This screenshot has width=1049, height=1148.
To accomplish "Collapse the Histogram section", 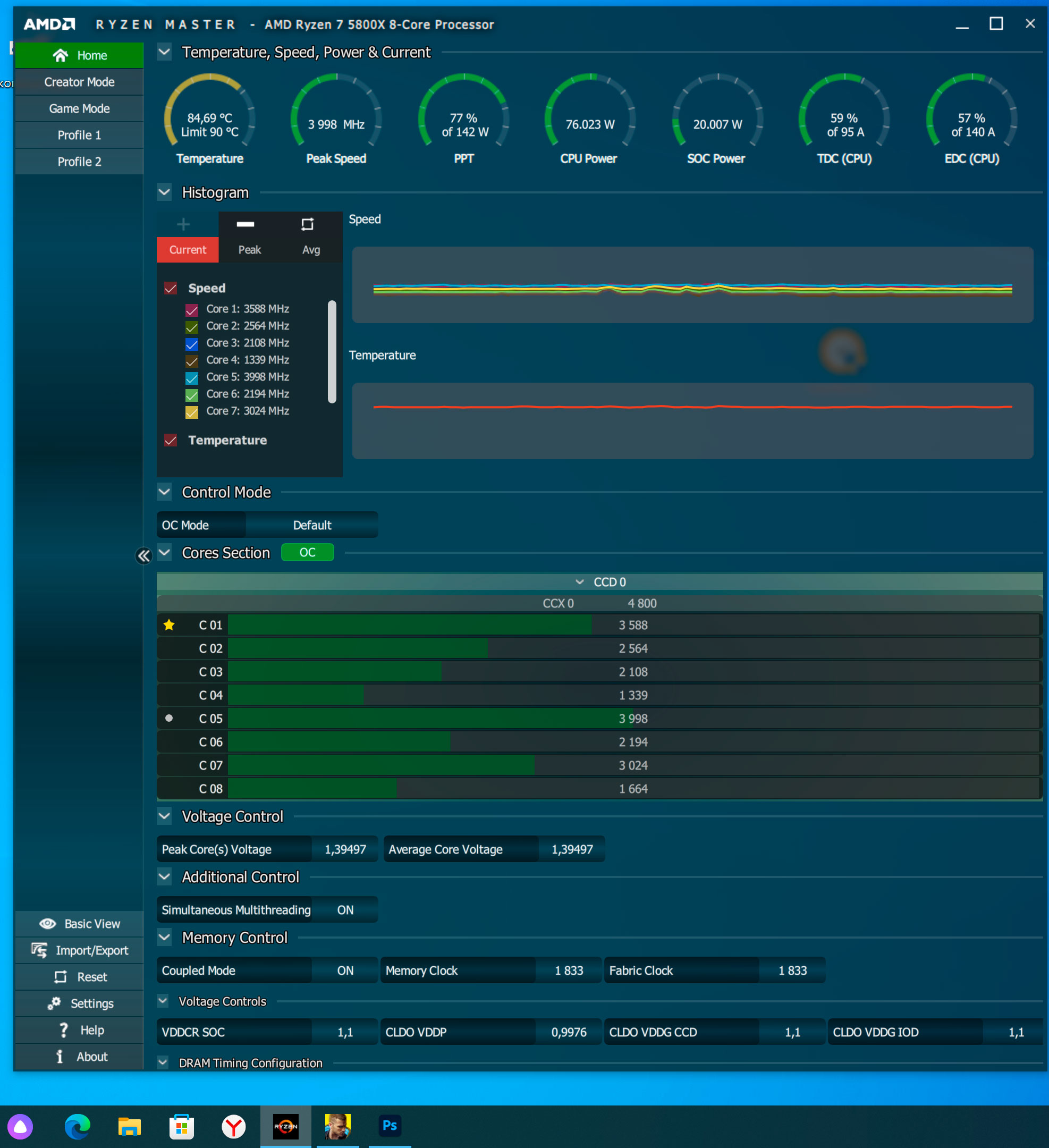I will (164, 192).
